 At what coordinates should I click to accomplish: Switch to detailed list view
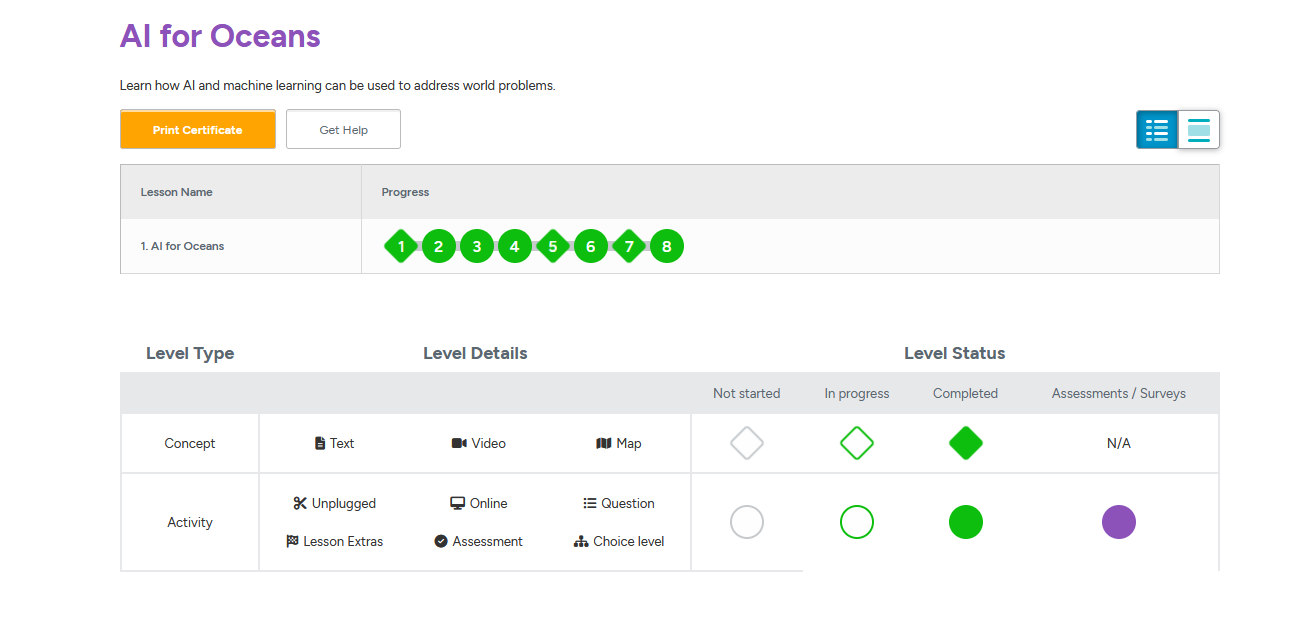[1157, 130]
